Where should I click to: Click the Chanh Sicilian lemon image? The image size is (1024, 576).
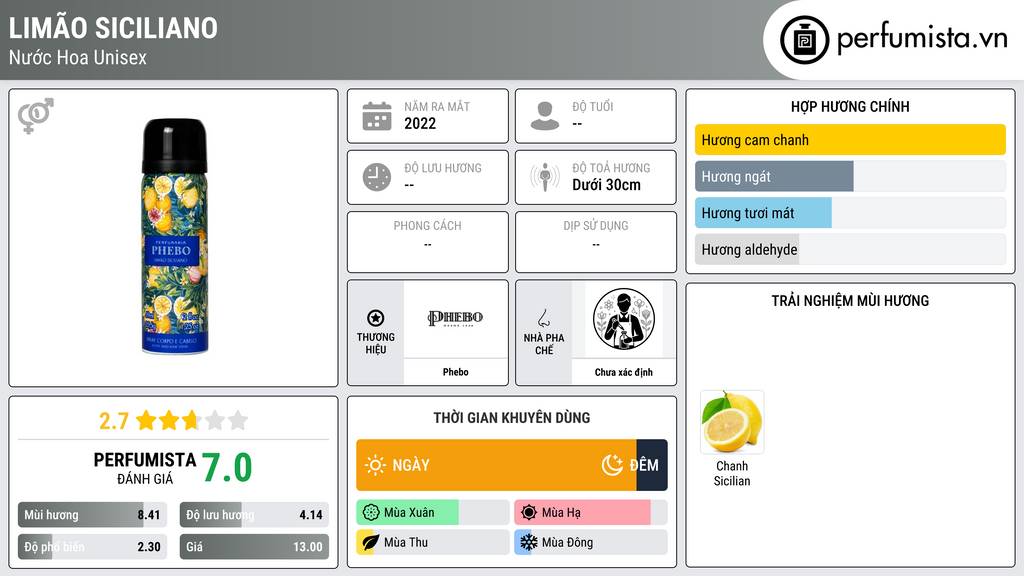click(x=732, y=422)
